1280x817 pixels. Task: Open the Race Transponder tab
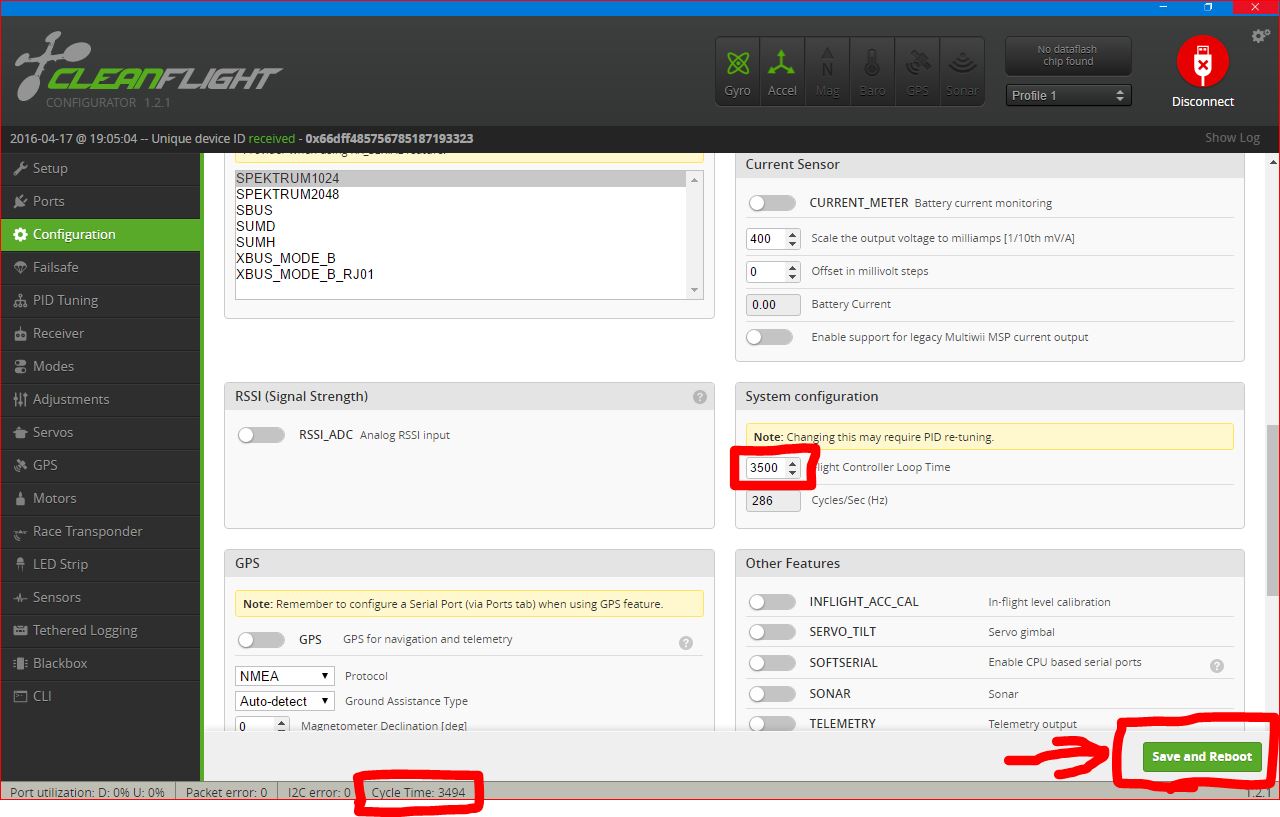point(100,531)
